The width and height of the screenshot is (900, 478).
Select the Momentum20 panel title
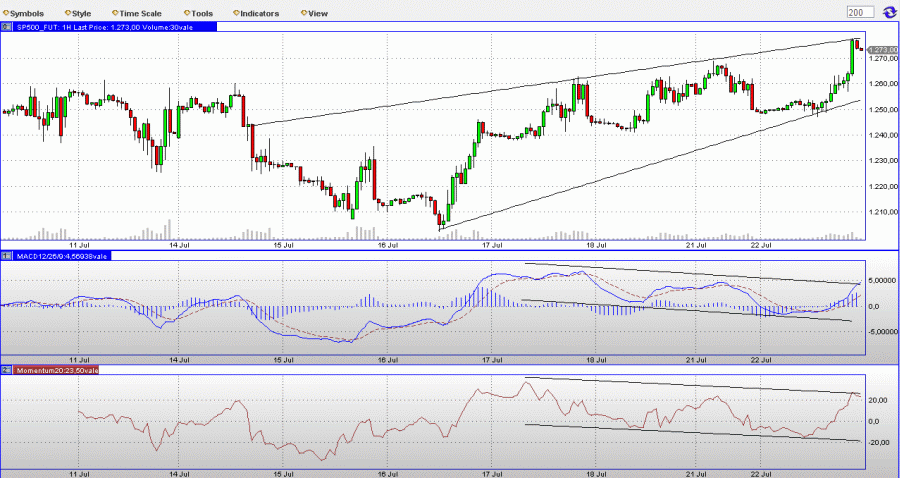click(x=57, y=370)
